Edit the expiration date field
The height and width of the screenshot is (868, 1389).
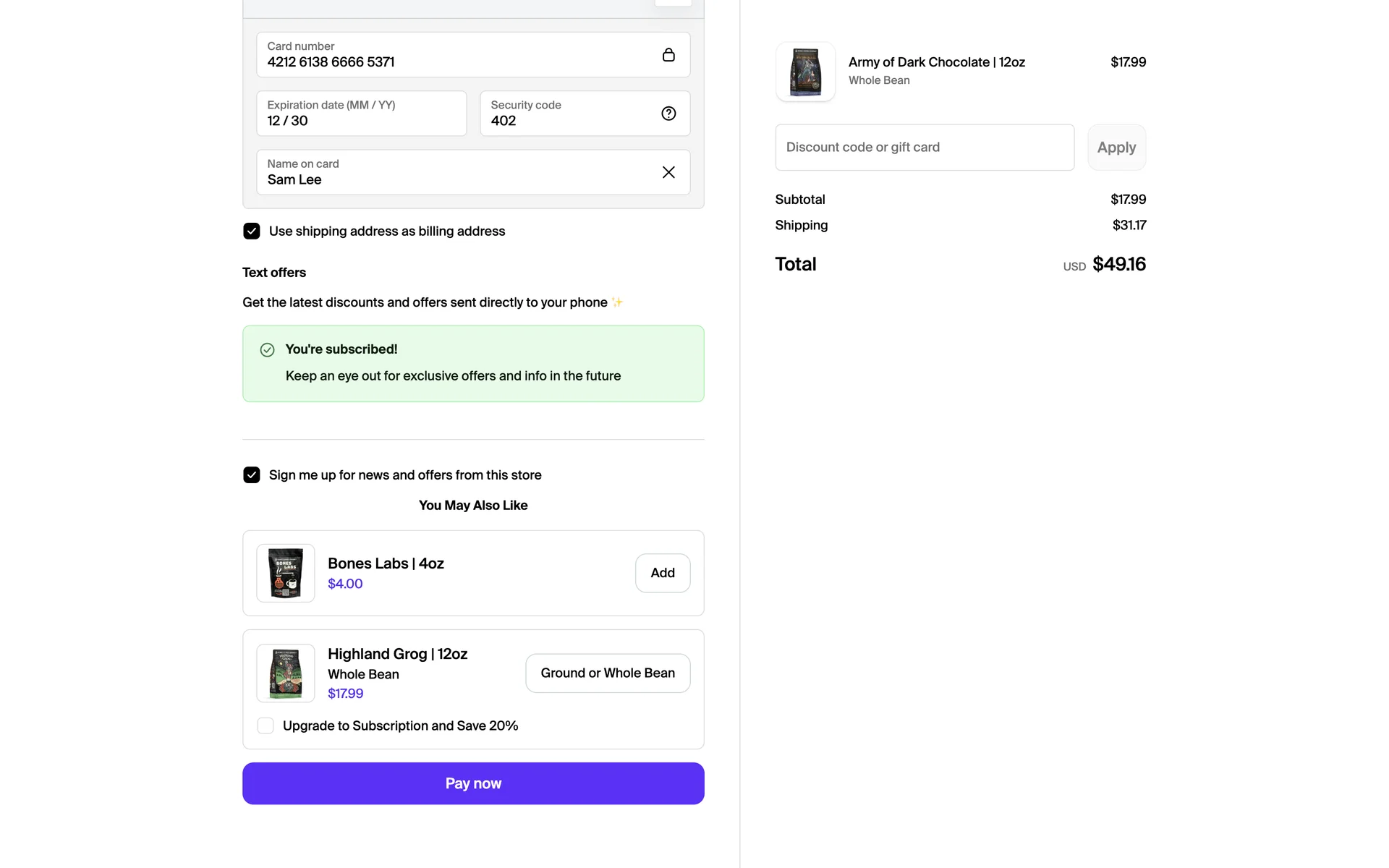[x=361, y=114]
